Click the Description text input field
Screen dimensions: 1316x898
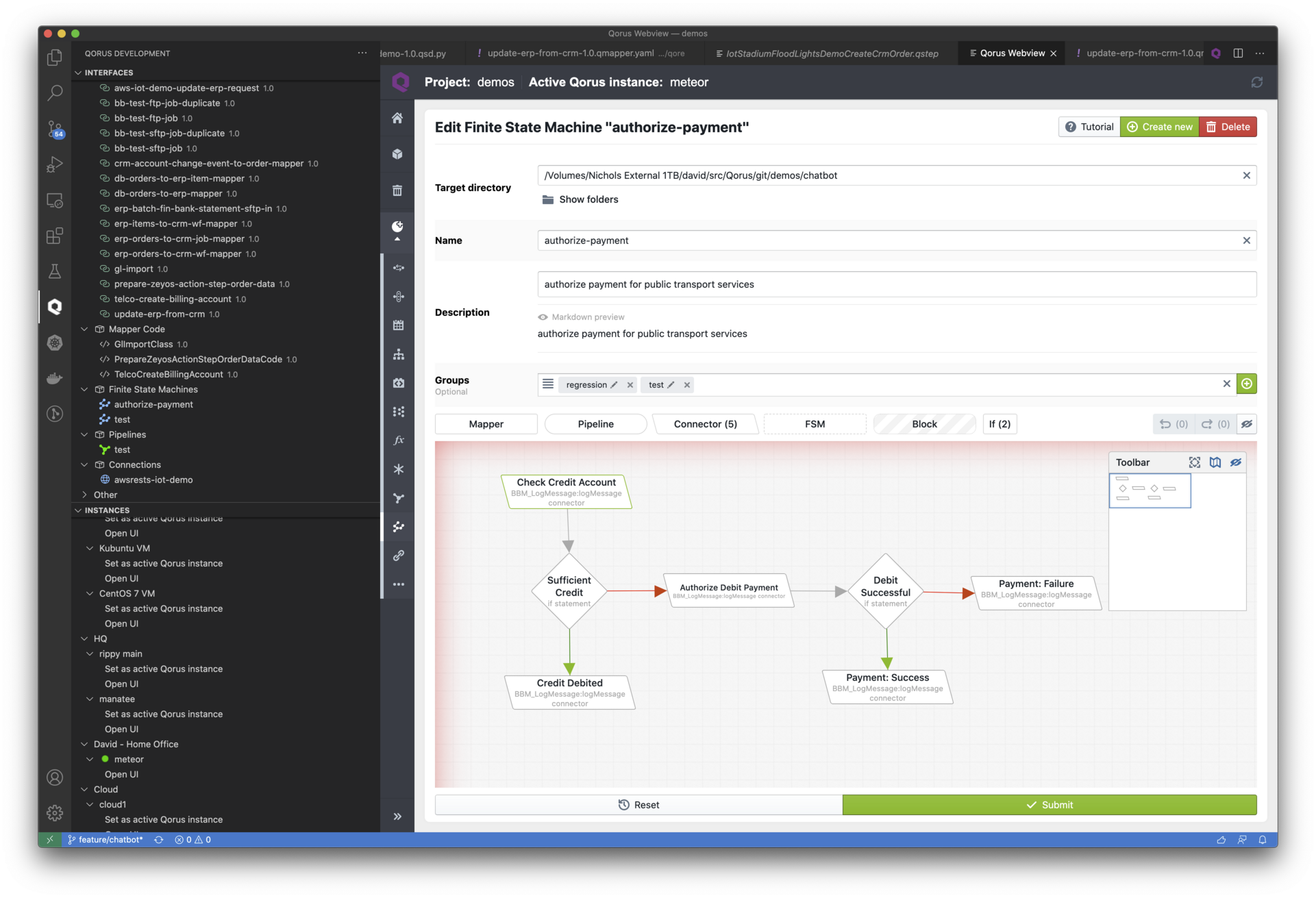click(896, 284)
